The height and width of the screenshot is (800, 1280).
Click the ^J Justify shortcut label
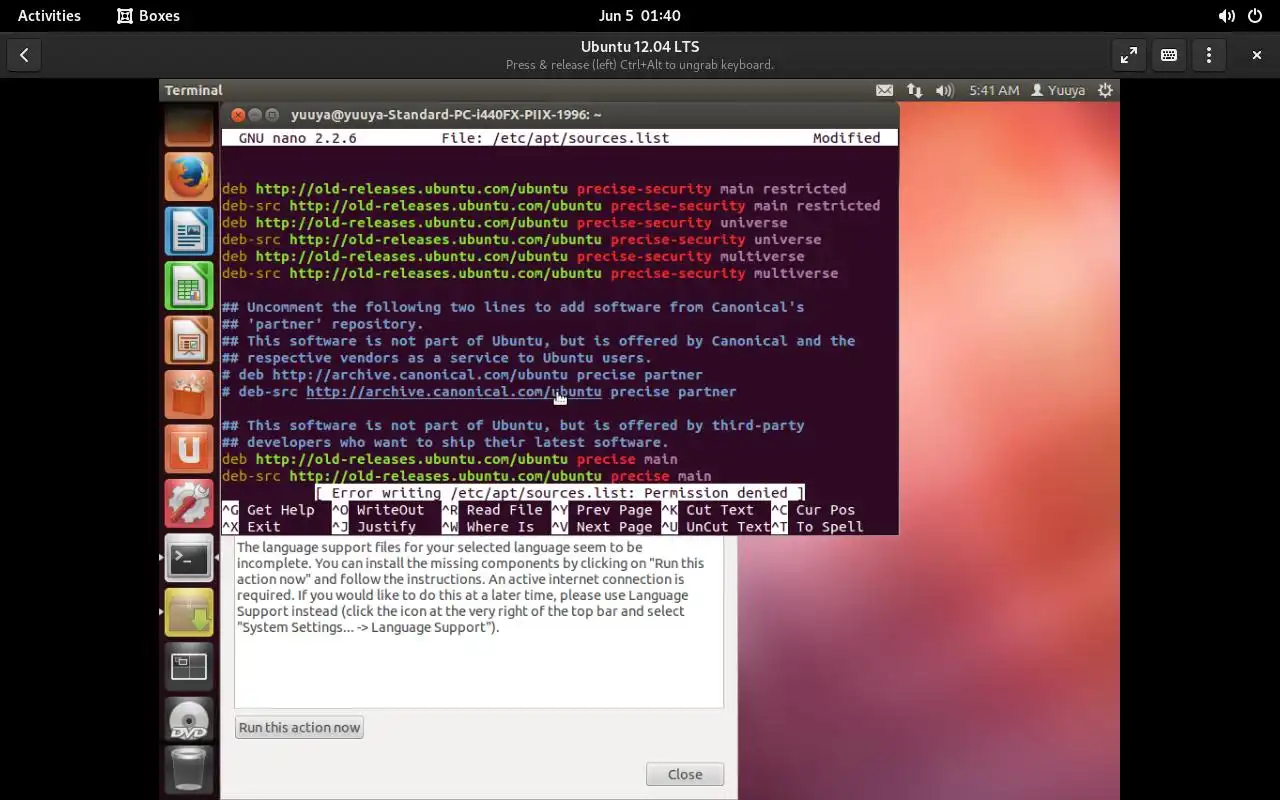point(374,527)
